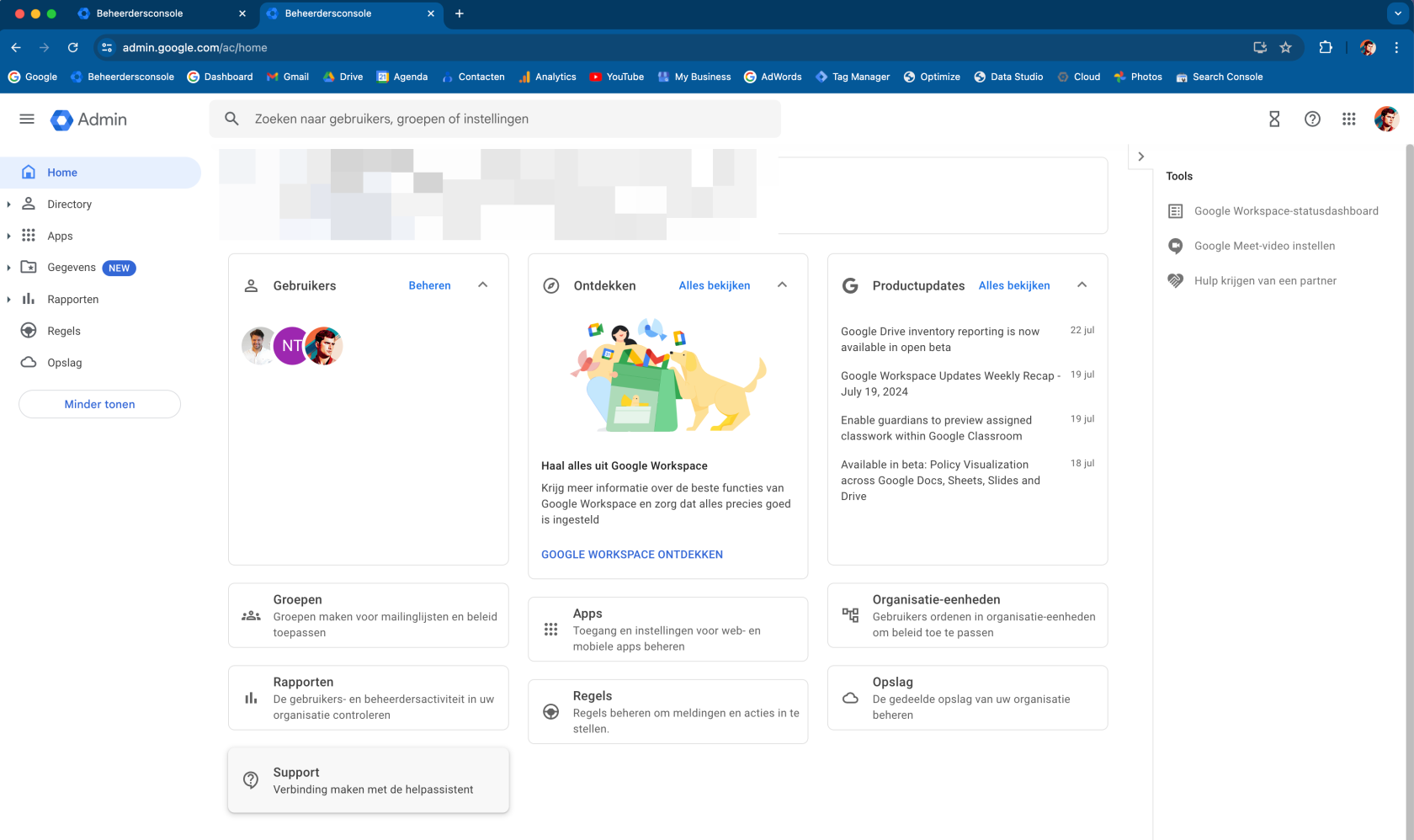Click the Opslag cloud icon in sidebar
Screen dimensions: 1414x840
(x=29, y=363)
